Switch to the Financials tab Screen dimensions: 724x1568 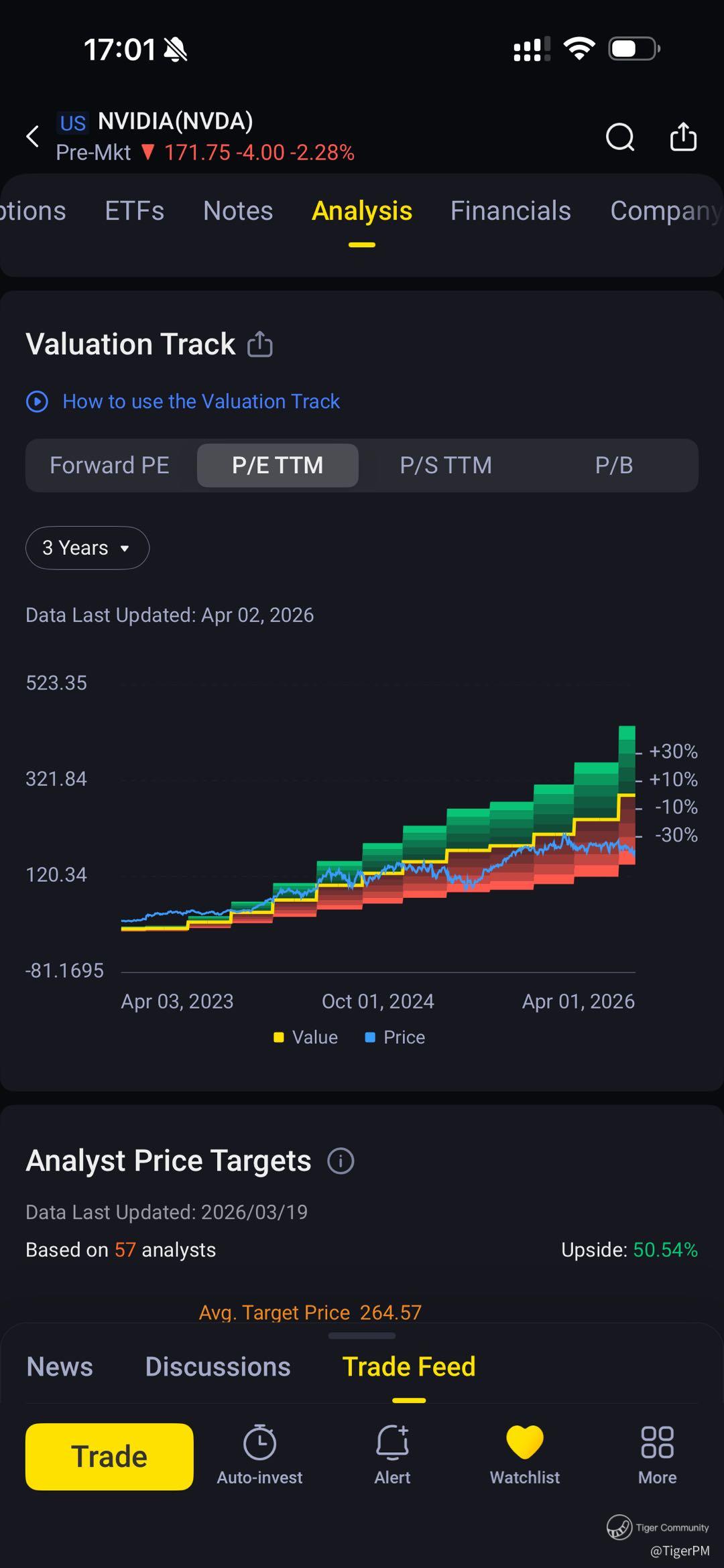point(510,211)
